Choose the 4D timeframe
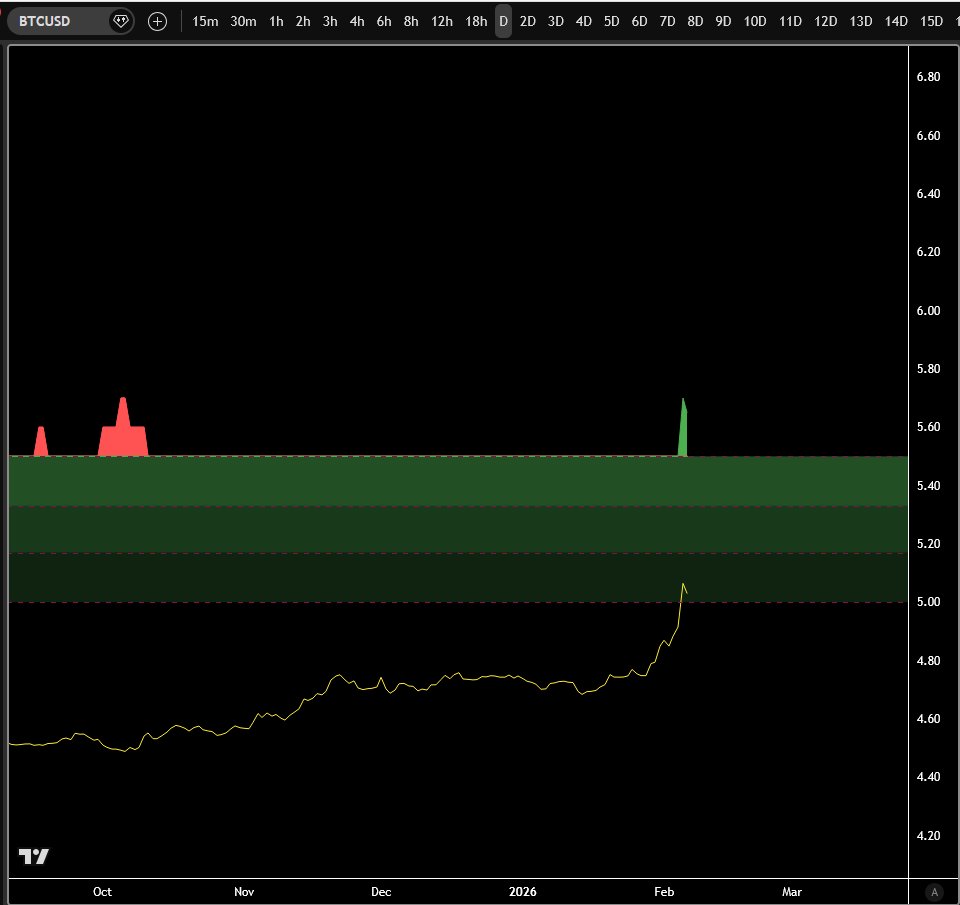960x905 pixels. pos(583,21)
